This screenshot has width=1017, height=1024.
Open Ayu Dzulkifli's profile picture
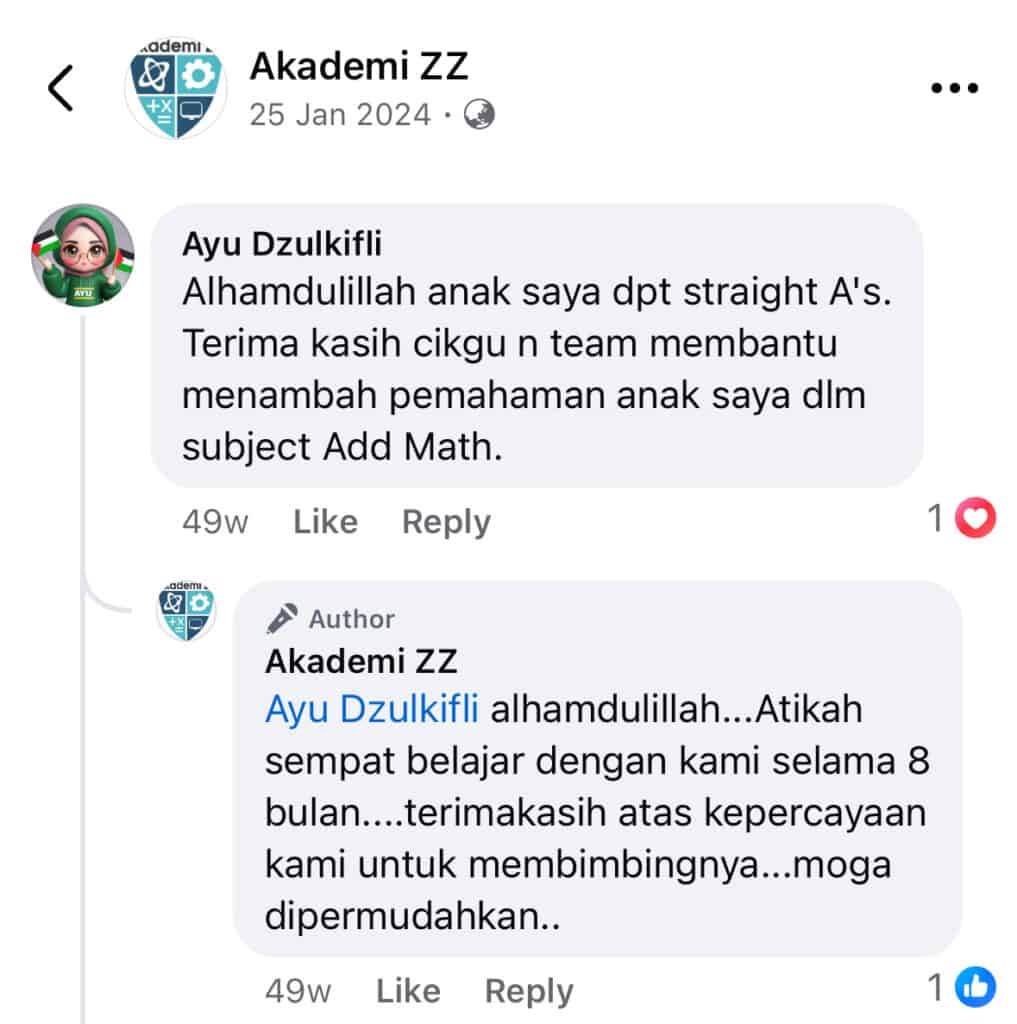83,255
